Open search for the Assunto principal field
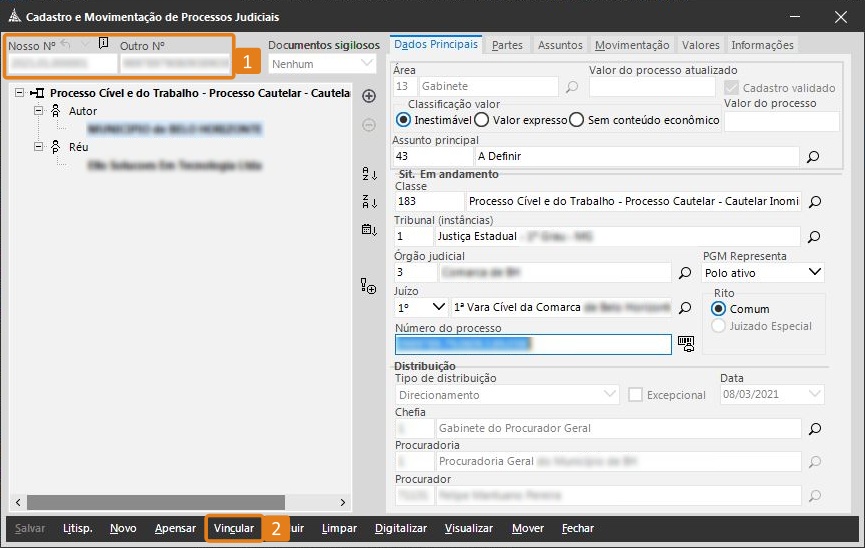The height and width of the screenshot is (548, 865). 813,157
